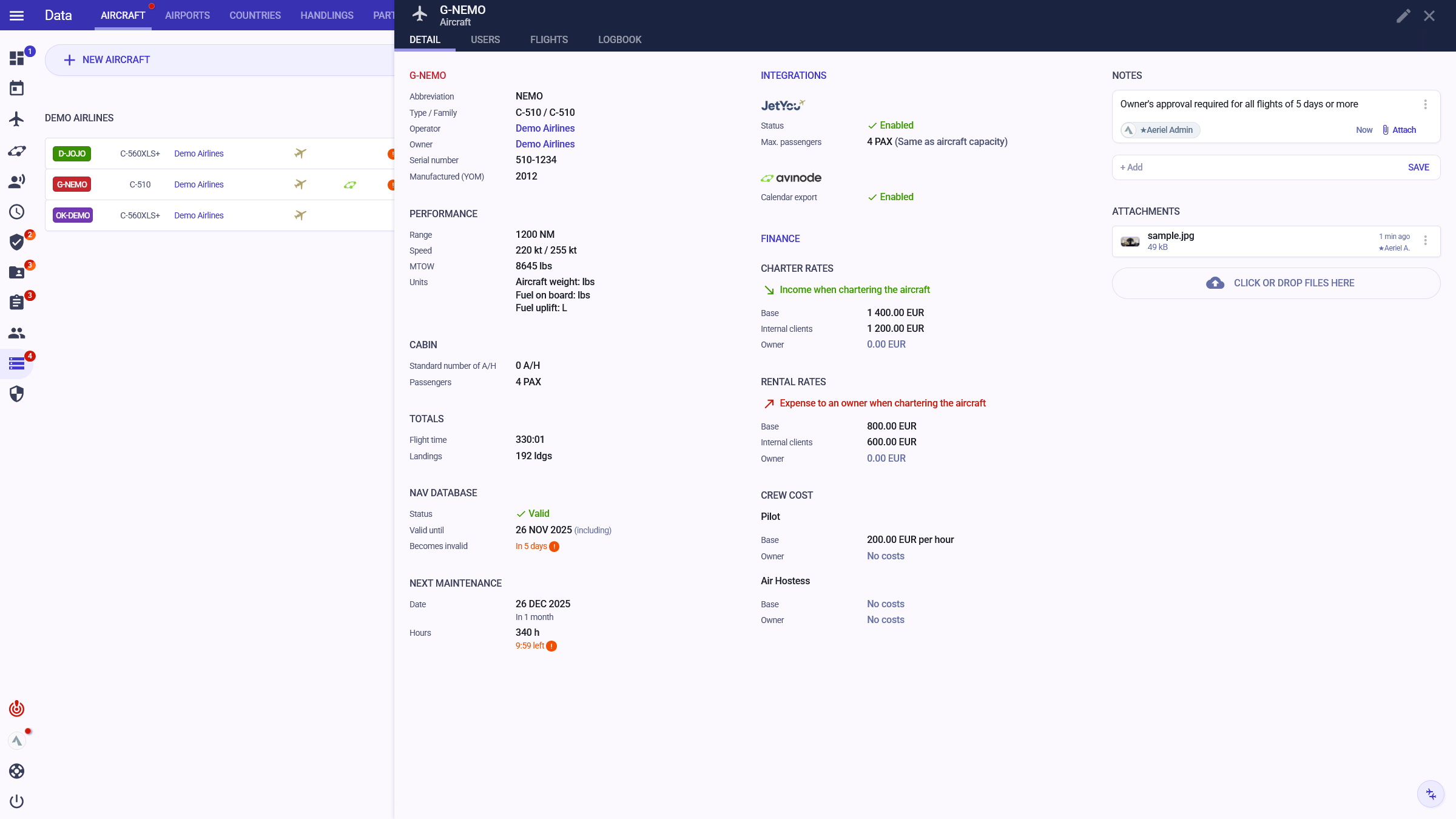
Task: Click NEW AIRCRAFT button
Action: [x=107, y=60]
